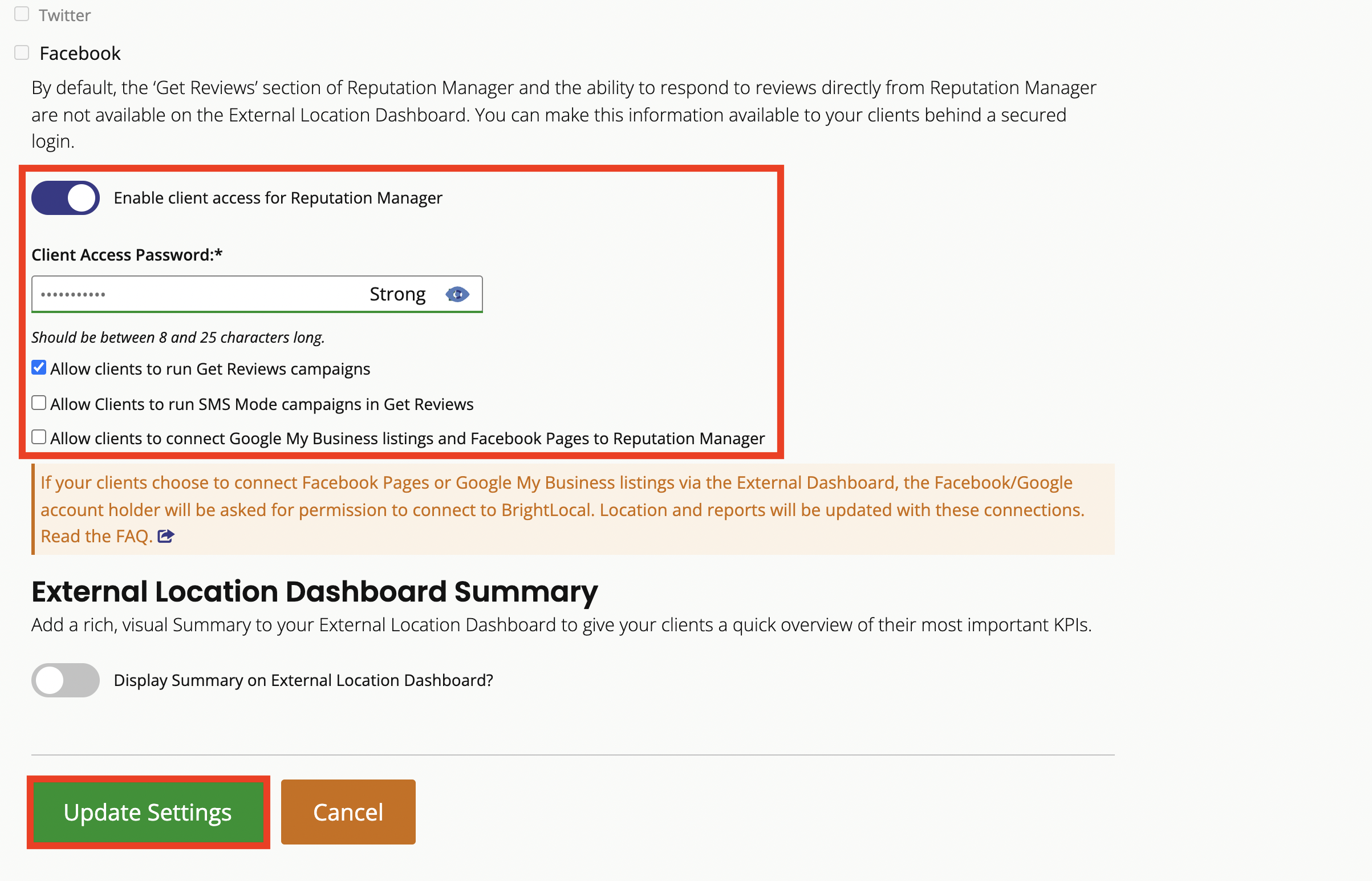Enable SMS Mode campaigns checkbox
Viewport: 1372px width, 881px height.
click(39, 403)
